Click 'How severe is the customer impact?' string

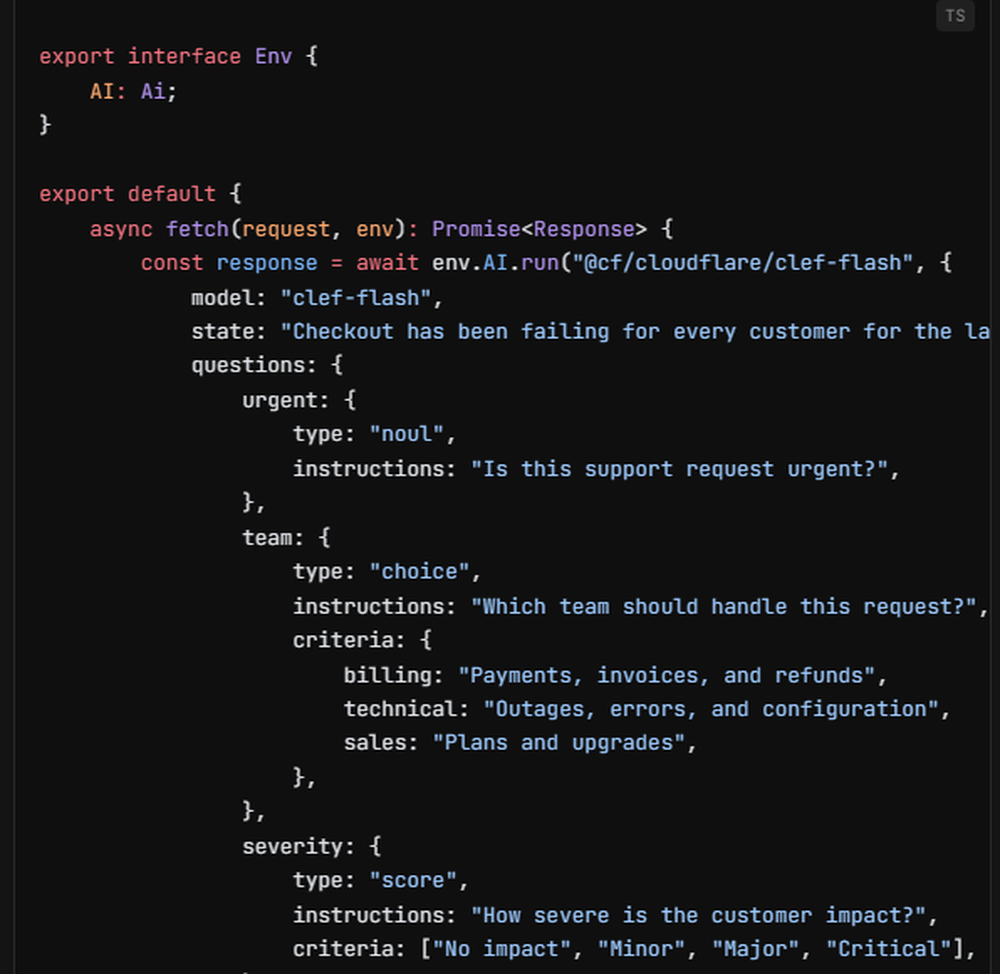698,915
